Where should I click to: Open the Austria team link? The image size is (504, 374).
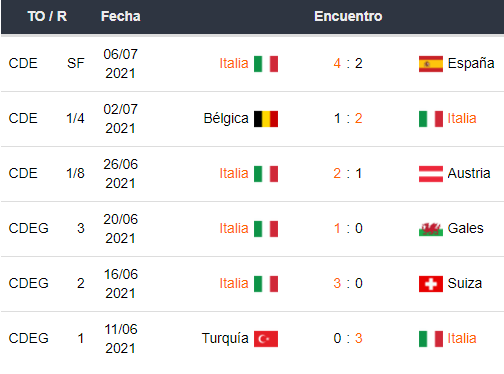(469, 173)
